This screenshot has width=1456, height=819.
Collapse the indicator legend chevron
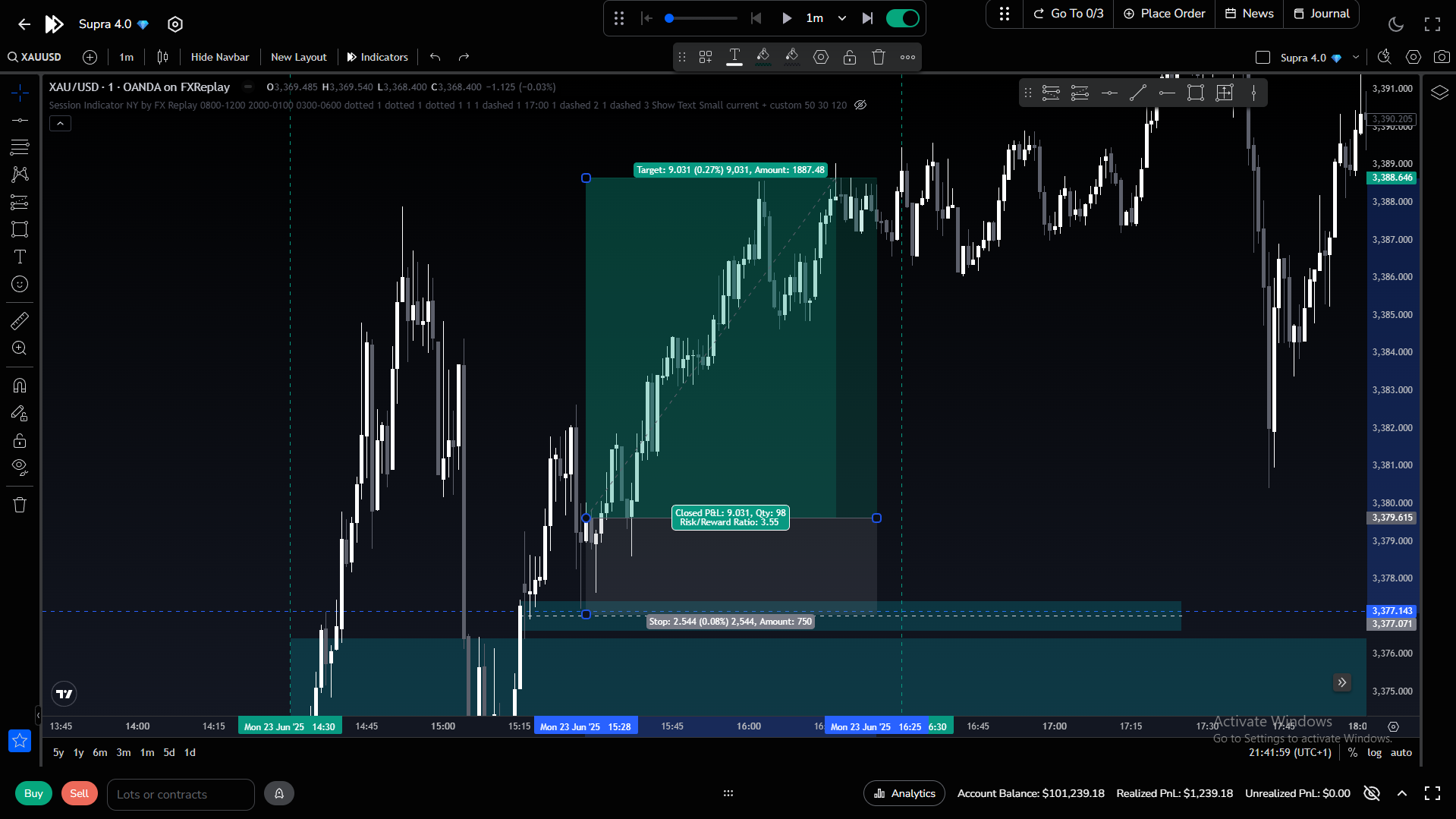(x=60, y=123)
